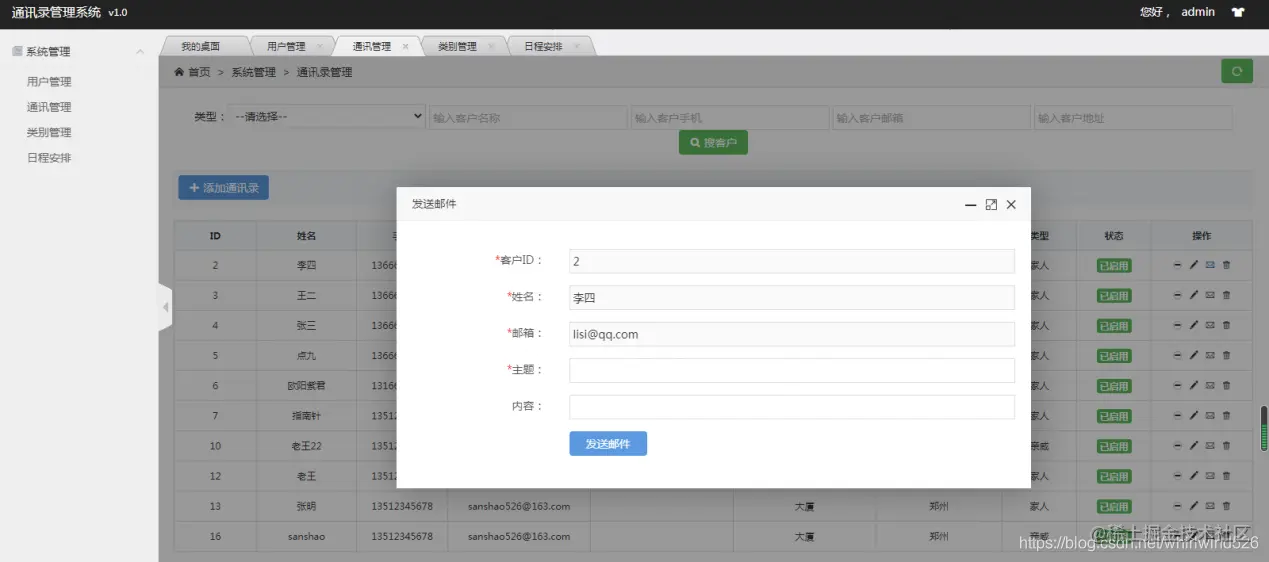Toggle the 已启用 status badge for 李四
The image size is (1269, 562).
coord(1114,266)
